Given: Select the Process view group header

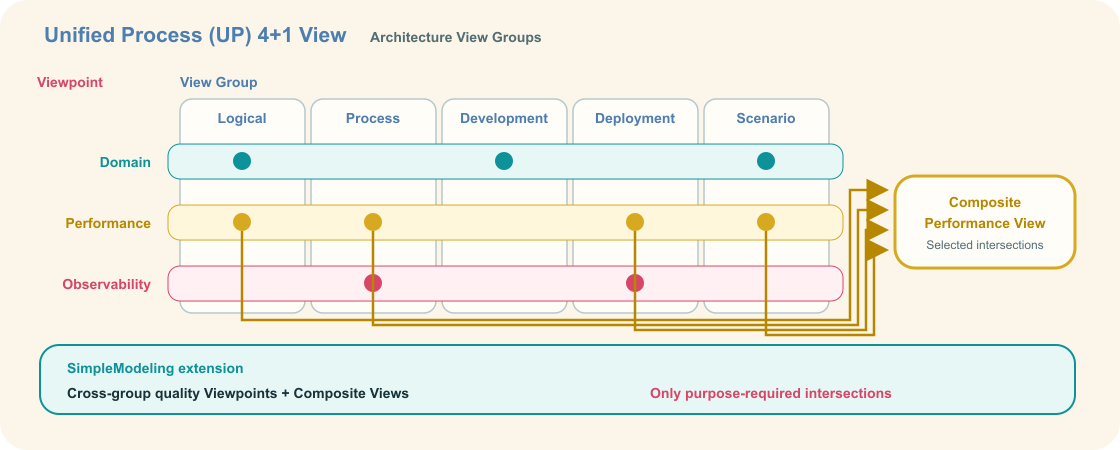Looking at the screenshot, I should [373, 119].
